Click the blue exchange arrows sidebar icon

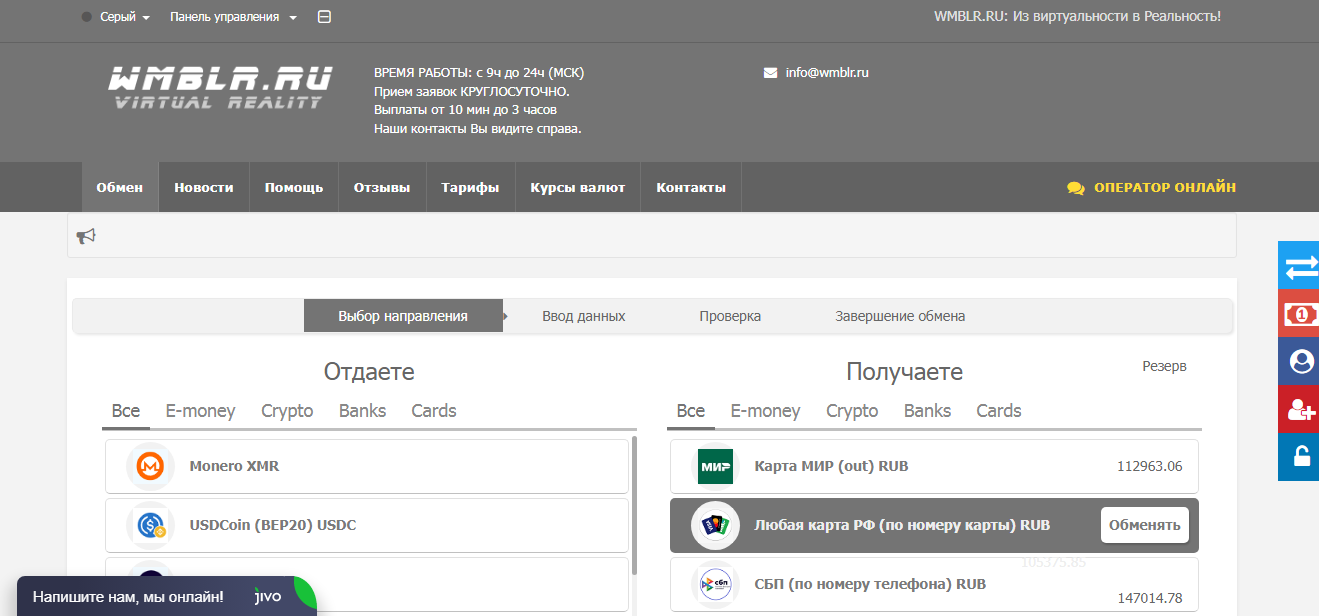(x=1301, y=268)
